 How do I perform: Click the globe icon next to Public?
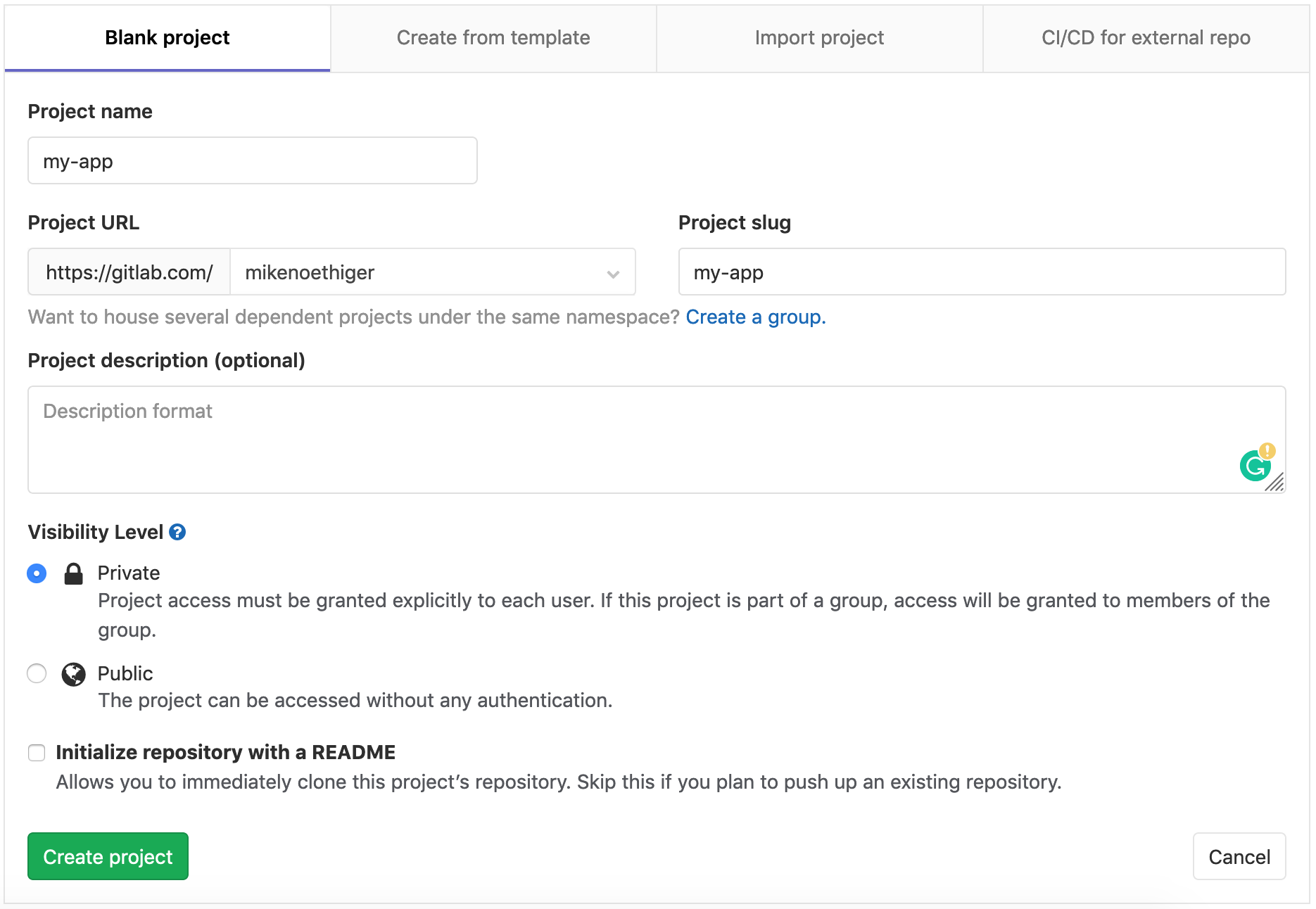(x=73, y=673)
